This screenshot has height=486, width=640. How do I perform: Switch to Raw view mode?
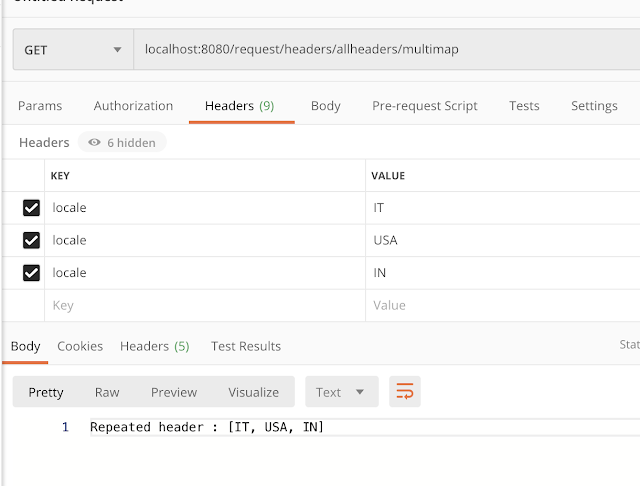[x=107, y=393]
